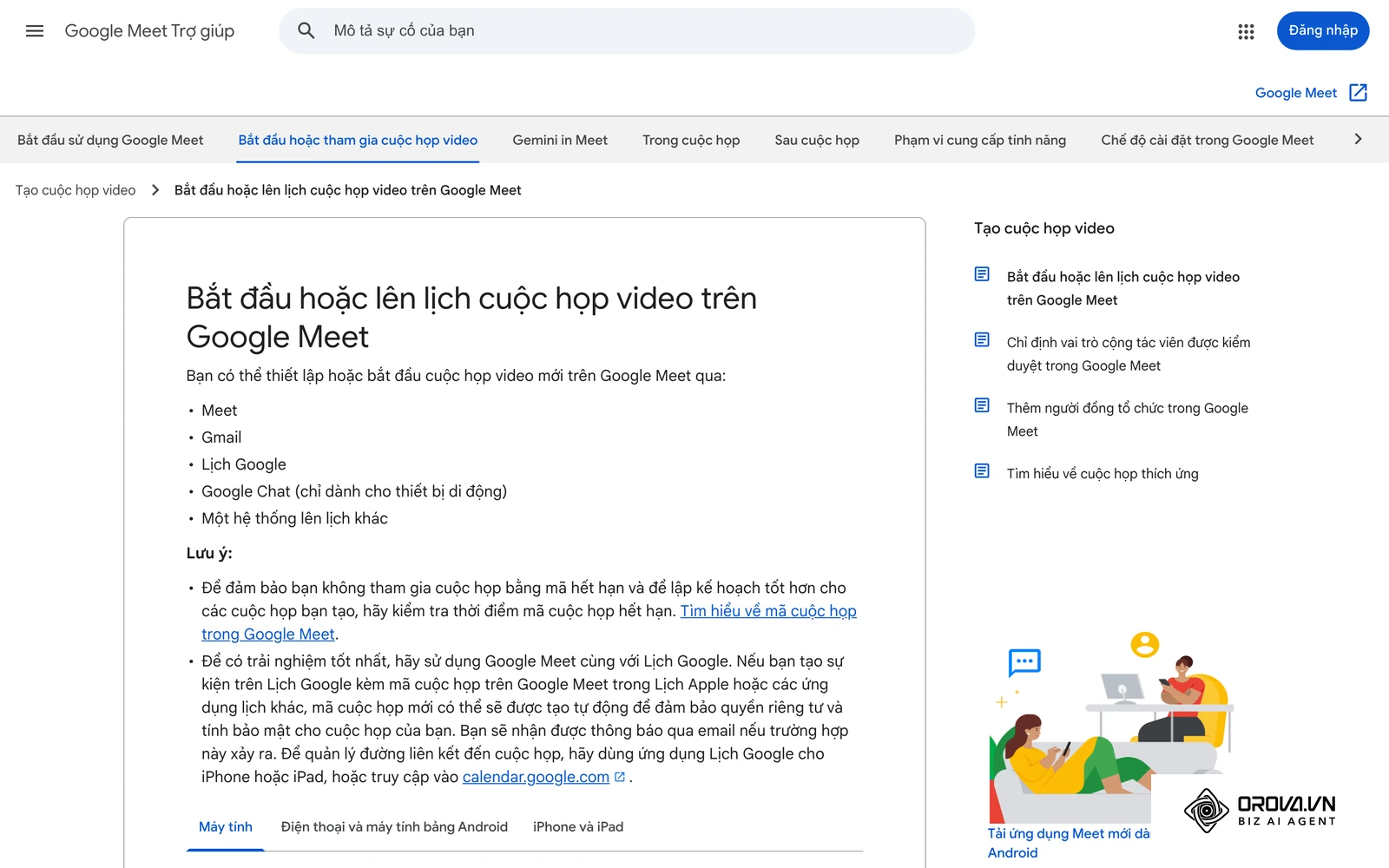Image resolution: width=1389 pixels, height=868 pixels.
Task: Open sidebar article Tìm hiểu về cuộc họp thích ứng
Action: click(1103, 474)
